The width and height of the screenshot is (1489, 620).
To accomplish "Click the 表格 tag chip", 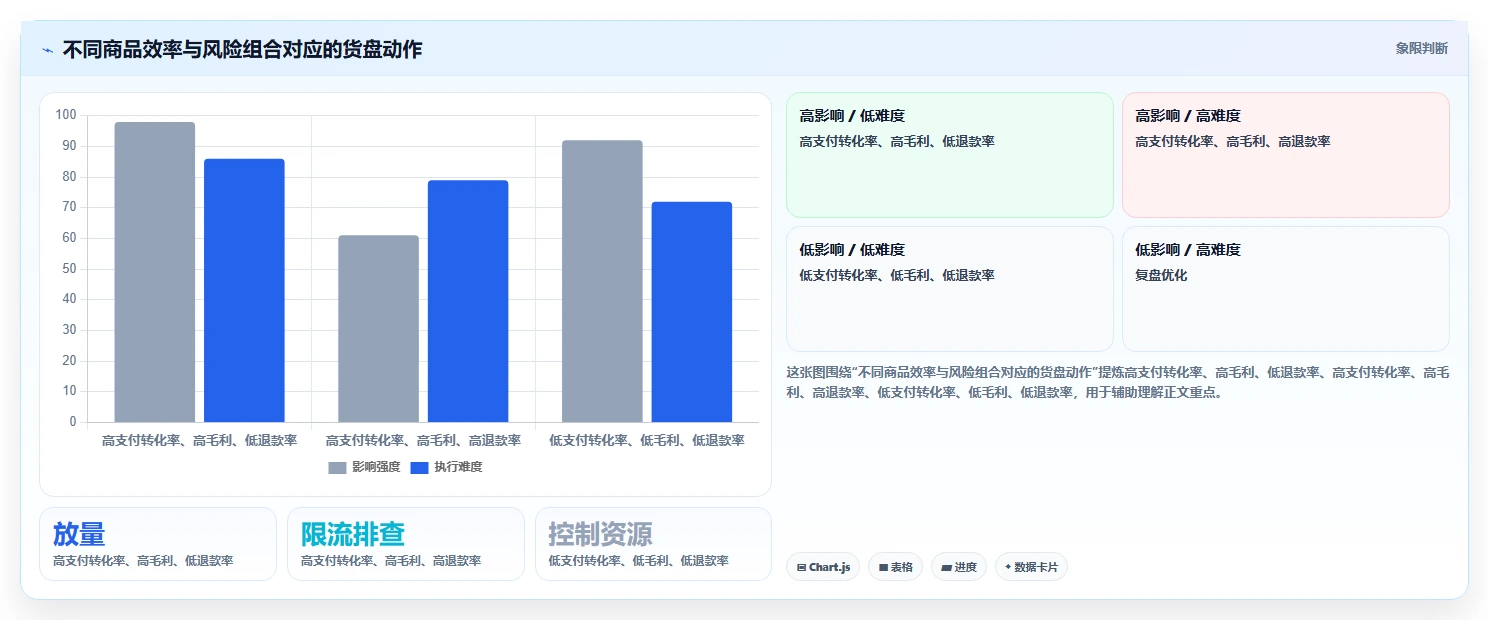I will 895,567.
